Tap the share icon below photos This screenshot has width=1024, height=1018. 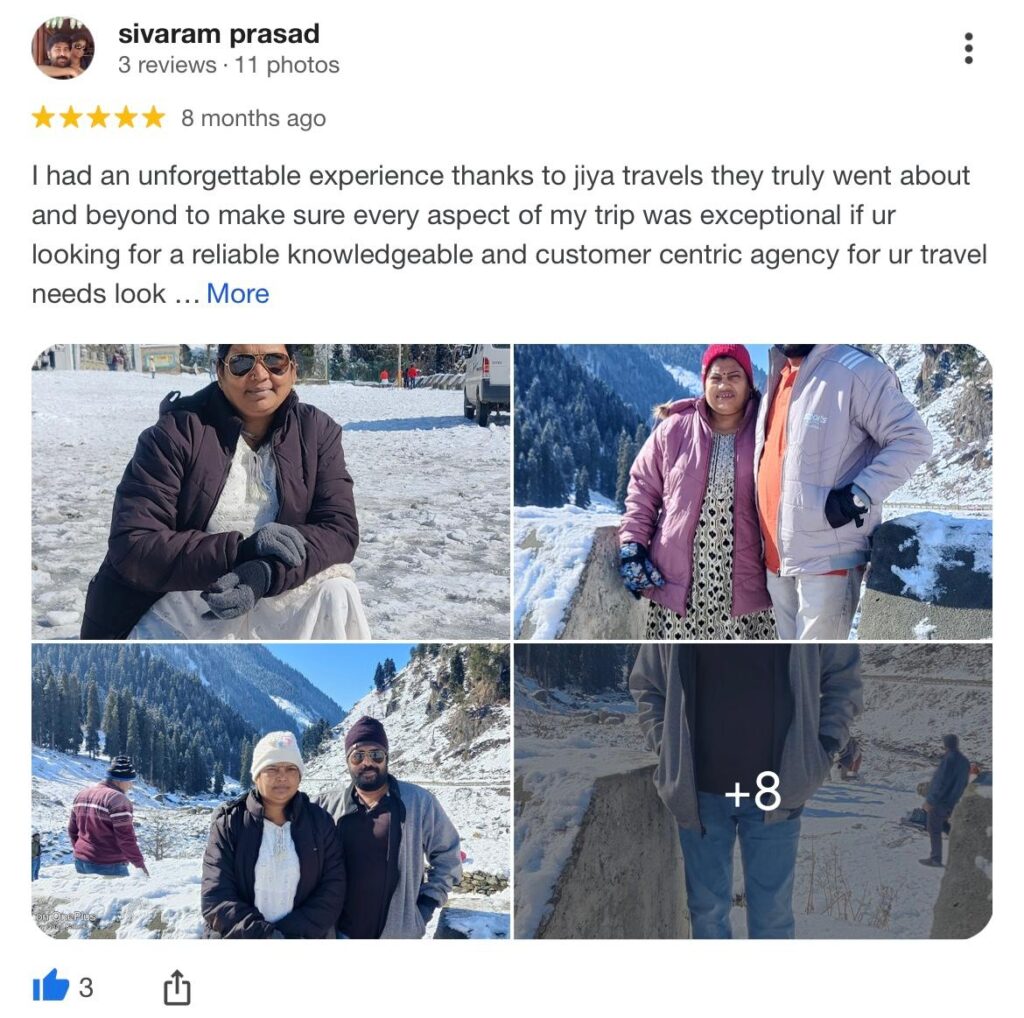tap(176, 987)
